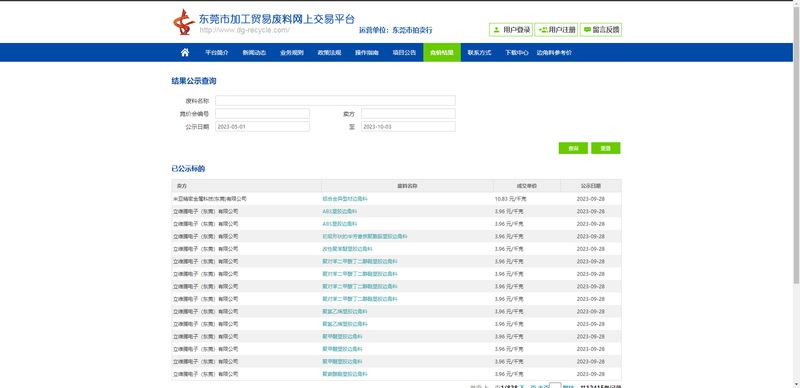Open the 下载中心 menu item
Image resolution: width=800 pixels, height=388 pixels.
tap(517, 53)
